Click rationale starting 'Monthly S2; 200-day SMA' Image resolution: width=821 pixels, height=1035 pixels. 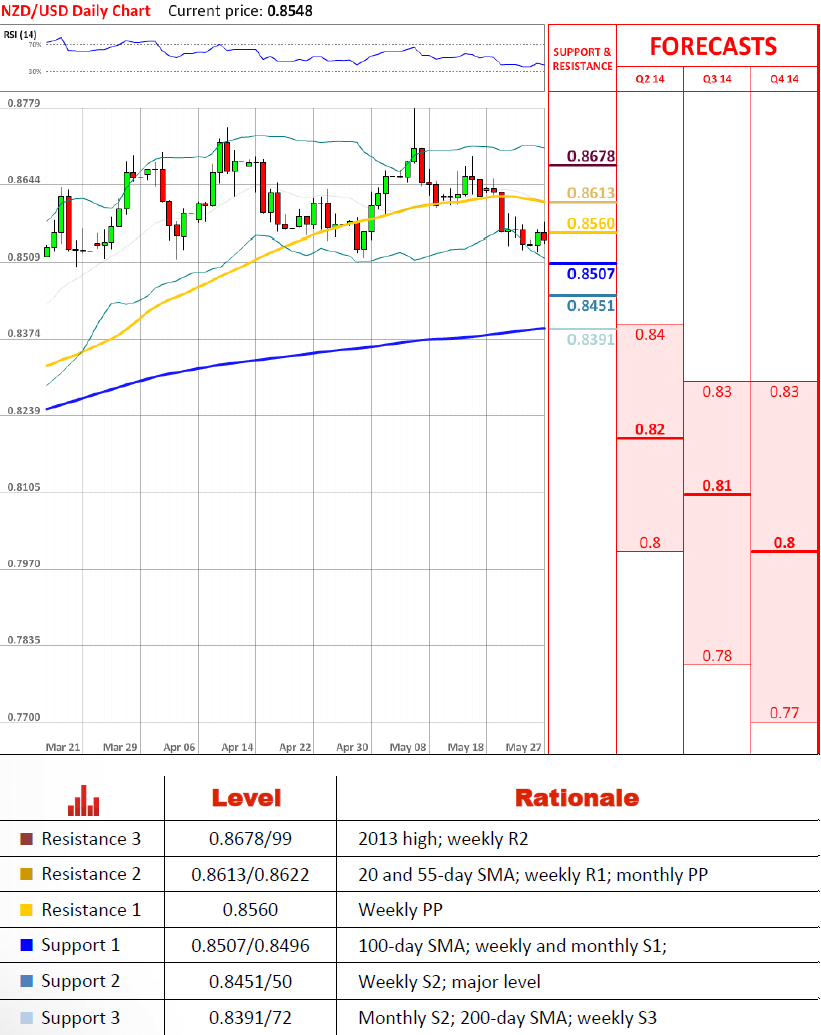(x=508, y=1018)
